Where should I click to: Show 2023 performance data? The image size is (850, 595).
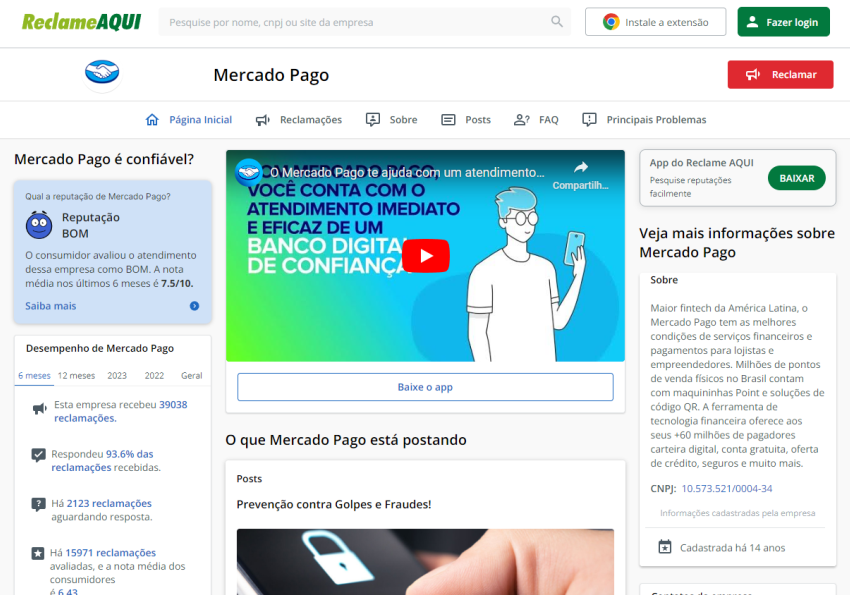tap(117, 376)
